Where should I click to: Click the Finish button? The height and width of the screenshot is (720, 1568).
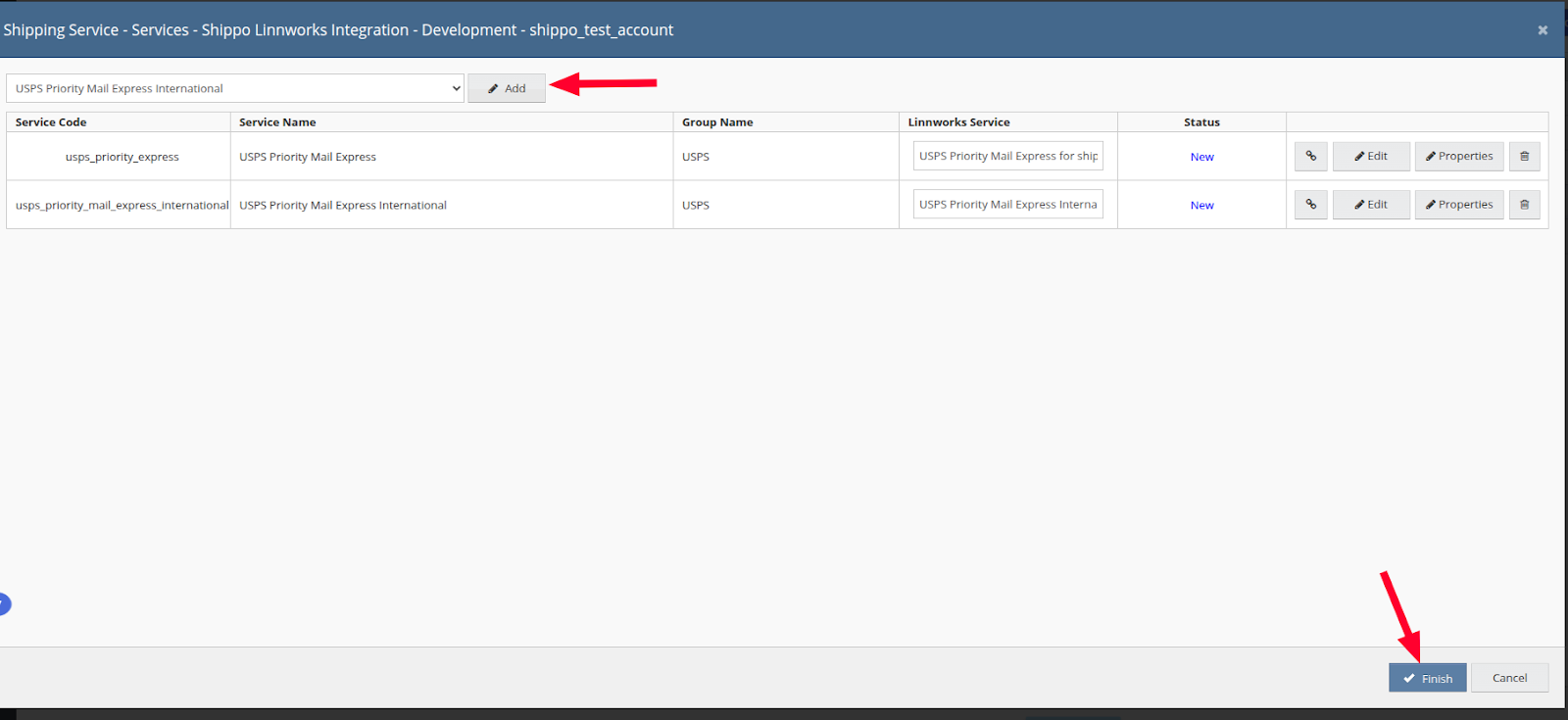click(1427, 678)
